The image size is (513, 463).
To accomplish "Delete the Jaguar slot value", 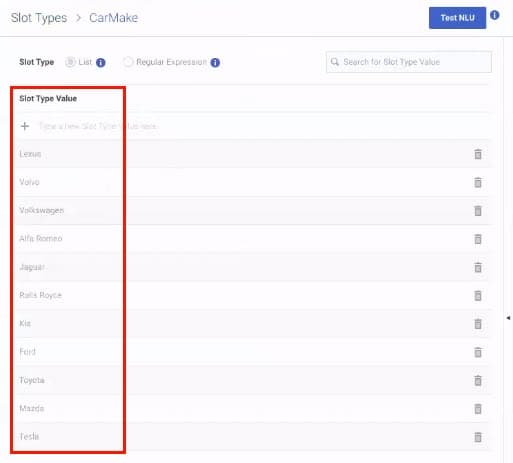I will point(478,267).
